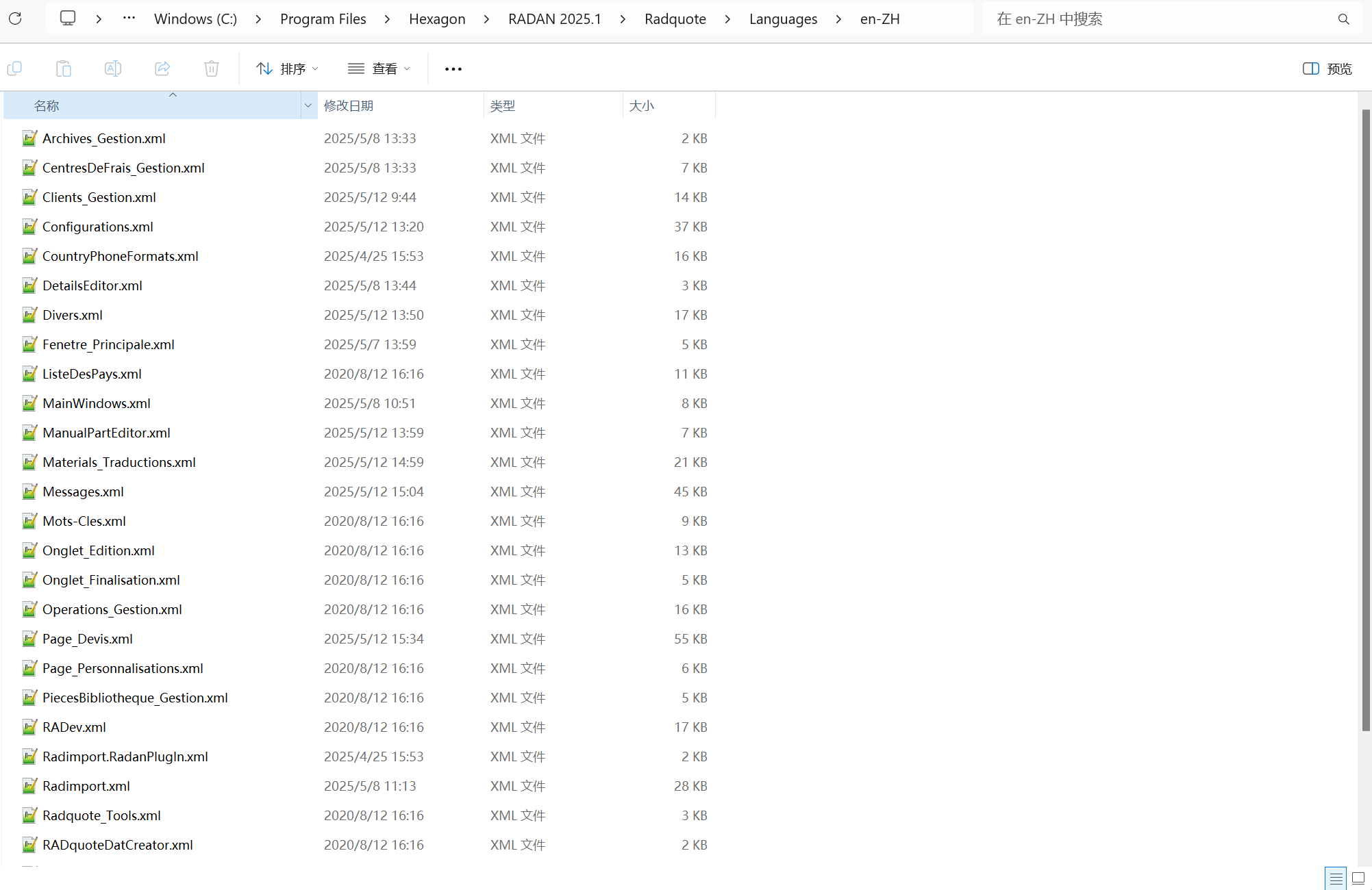The image size is (1372, 890).
Task: Select the Messages.xml file
Action: pos(83,492)
